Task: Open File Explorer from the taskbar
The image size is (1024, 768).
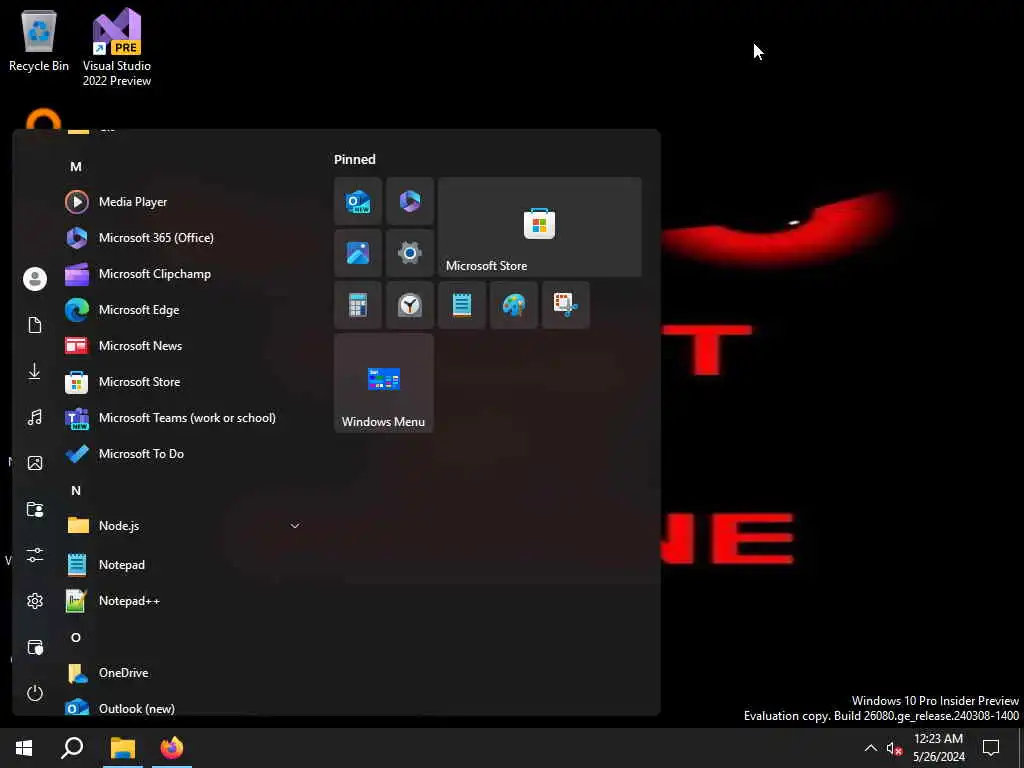Action: coord(123,748)
